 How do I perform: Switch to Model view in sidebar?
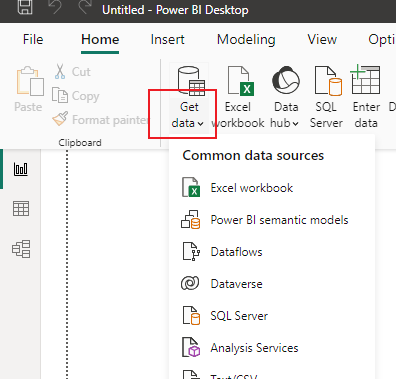pos(21,249)
